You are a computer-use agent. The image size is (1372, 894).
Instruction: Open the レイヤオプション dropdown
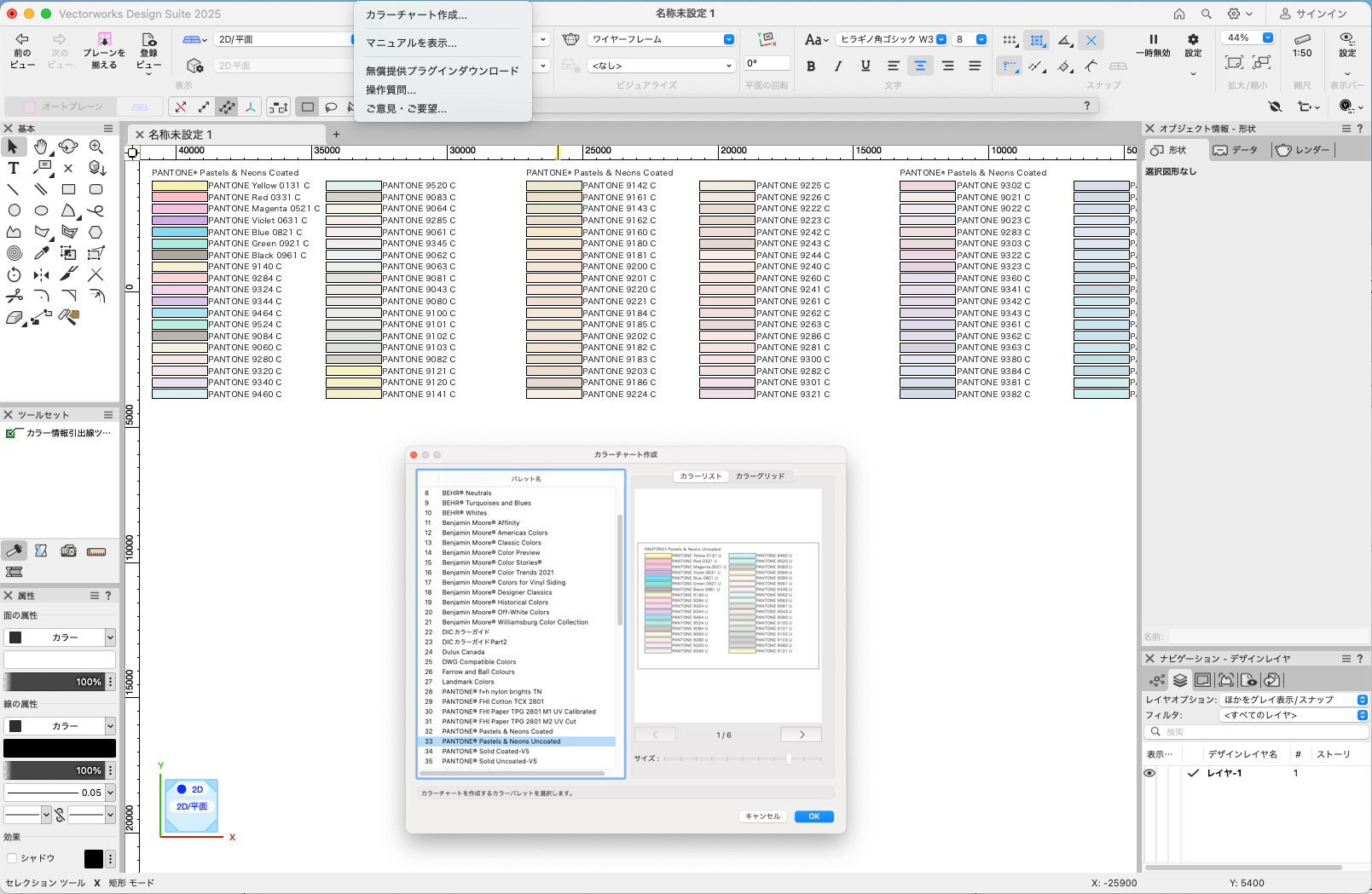(1294, 700)
